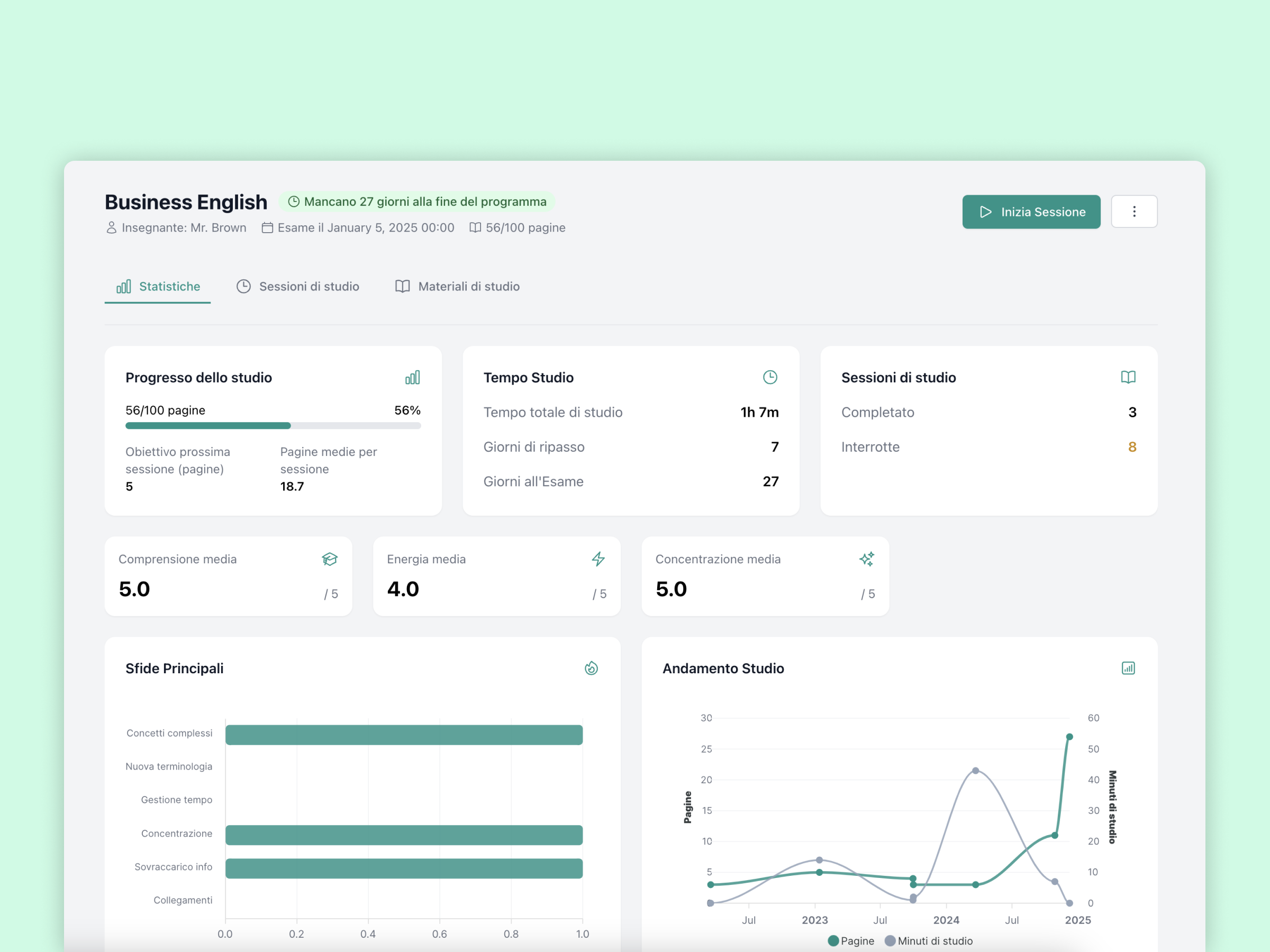Click the highest Pagine data point on chart
The image size is (1270, 952).
(1069, 737)
